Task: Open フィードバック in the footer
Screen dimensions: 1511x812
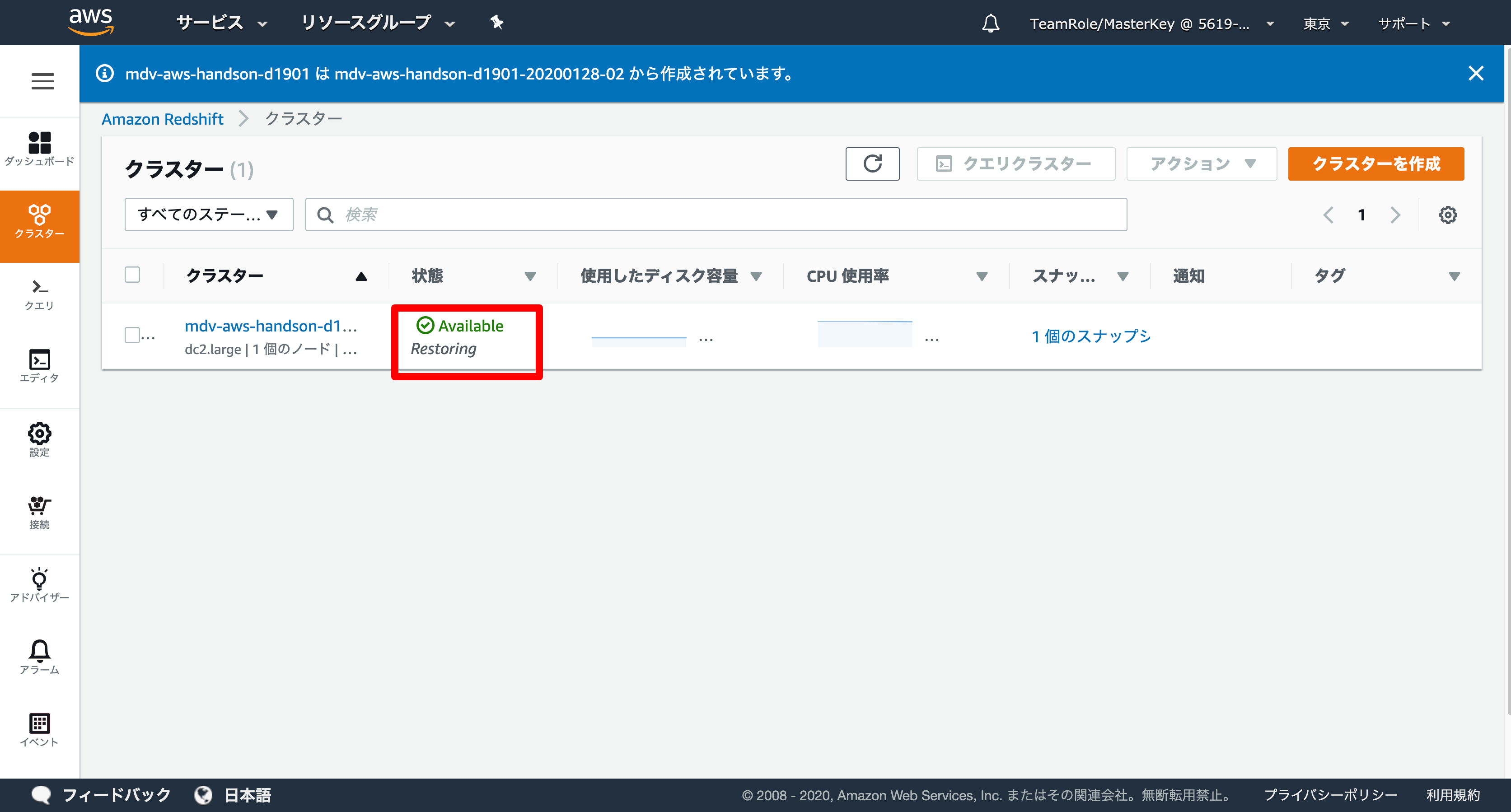Action: point(101,795)
